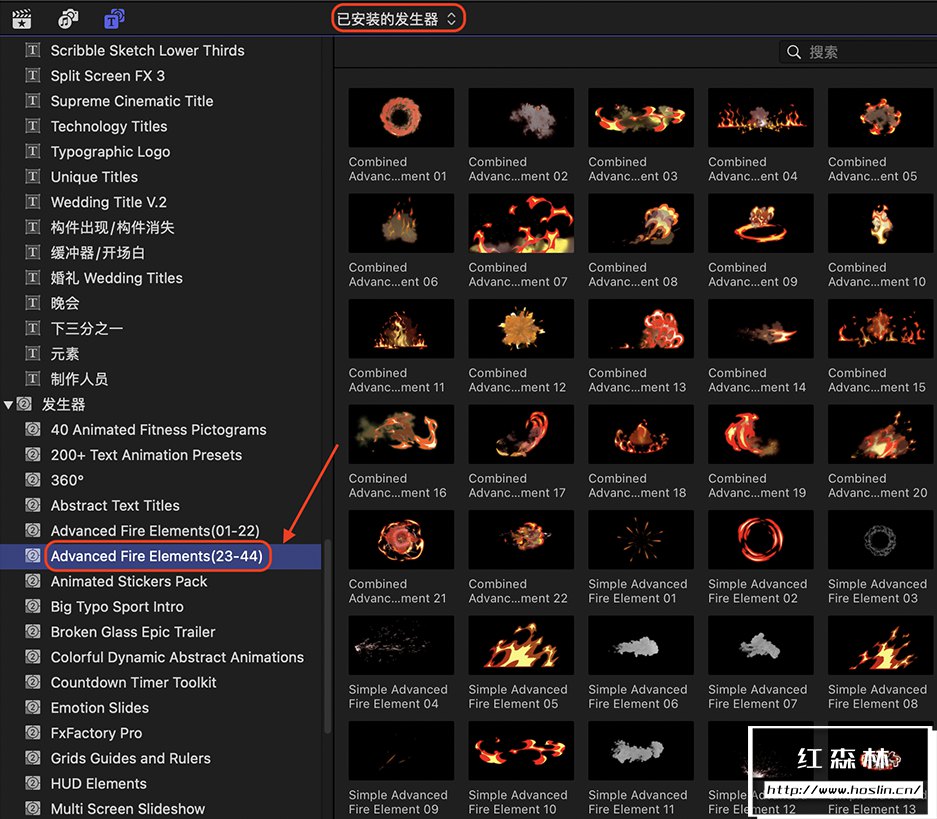The width and height of the screenshot is (937, 819).
Task: Select Simple Advanced Fire Element 10 thumbnail
Action: 521,751
